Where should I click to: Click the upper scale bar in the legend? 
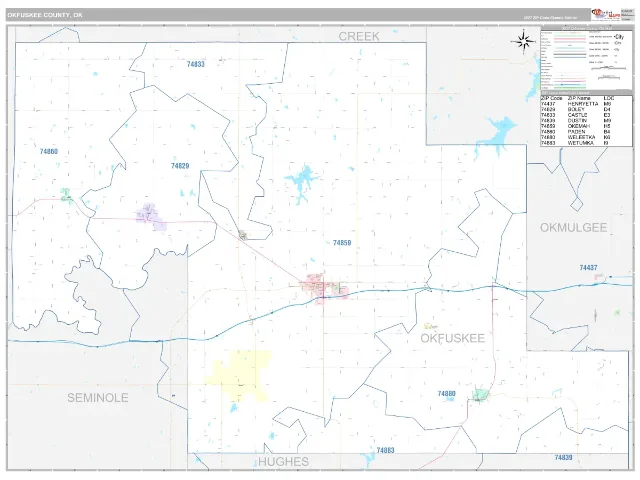[x=609, y=68]
